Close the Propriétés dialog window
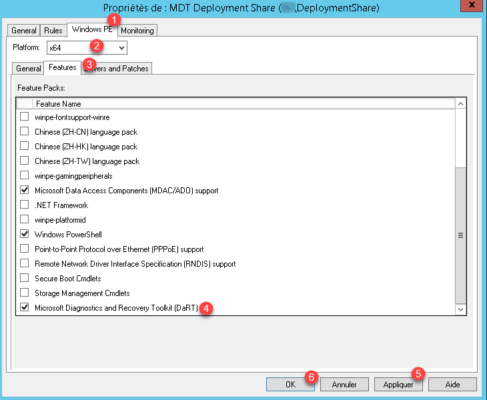The height and width of the screenshot is (400, 487). [x=472, y=5]
